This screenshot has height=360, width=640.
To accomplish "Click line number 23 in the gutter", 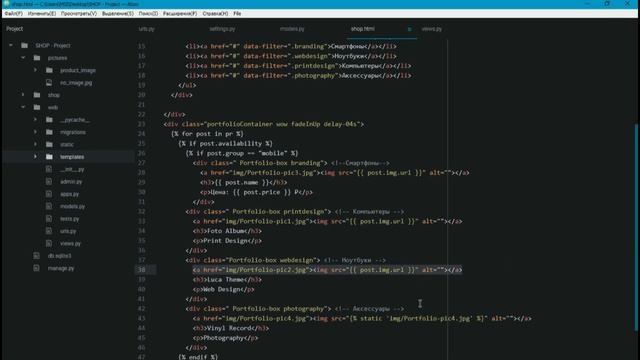I will (142, 124).
